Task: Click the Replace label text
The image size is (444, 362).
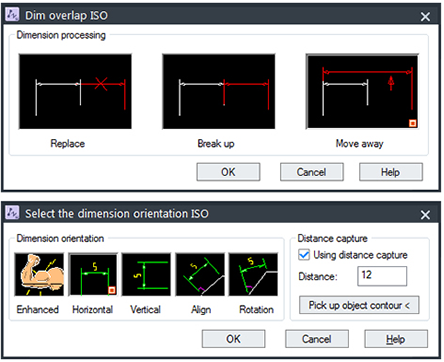Action: (68, 144)
